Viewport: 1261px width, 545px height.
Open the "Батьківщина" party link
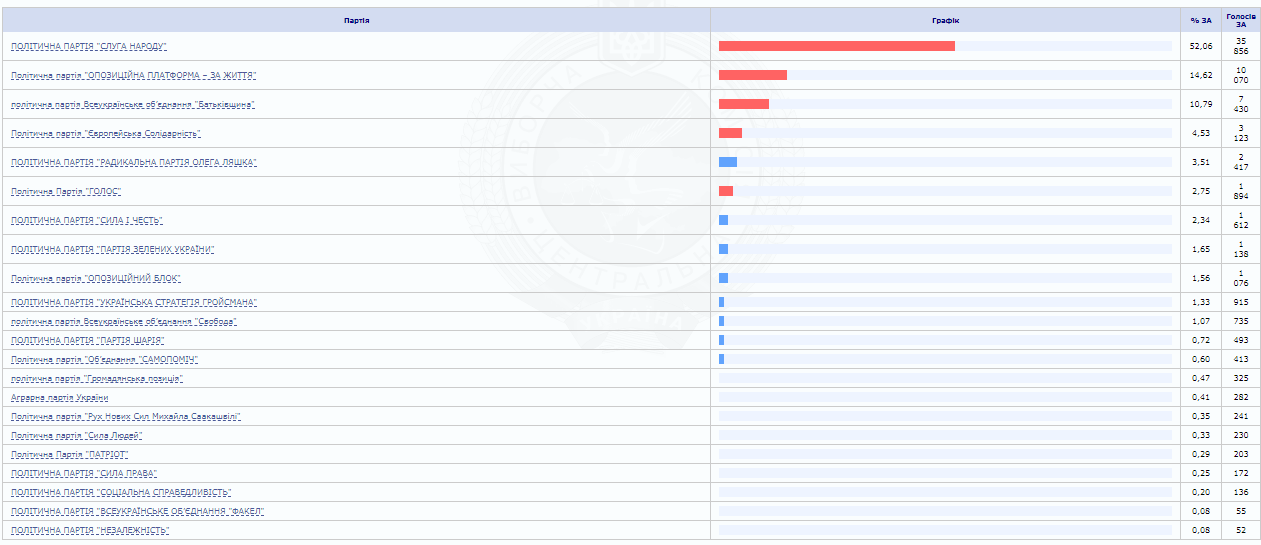[x=132, y=105]
